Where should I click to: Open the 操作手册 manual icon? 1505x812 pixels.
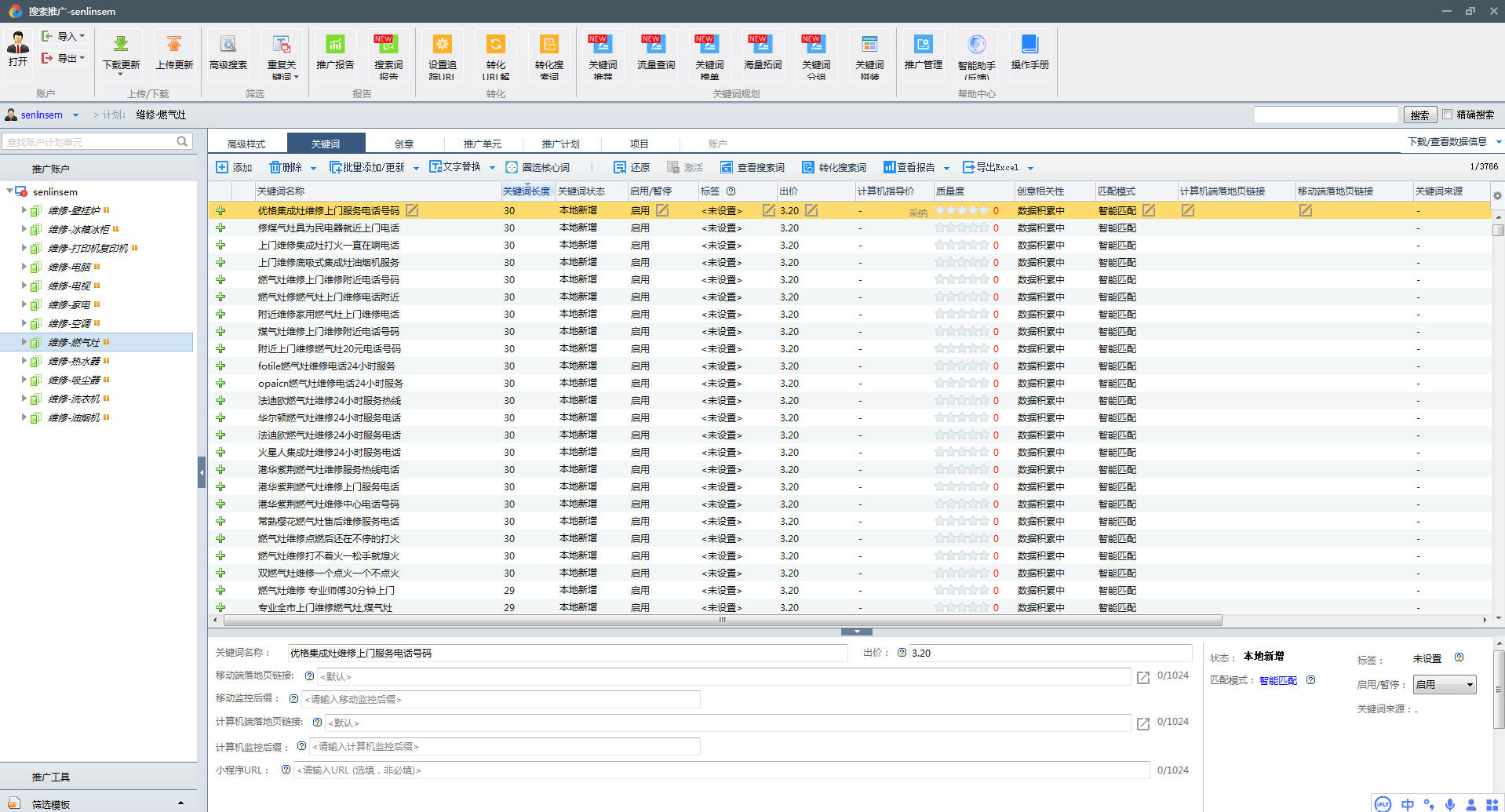[1029, 46]
